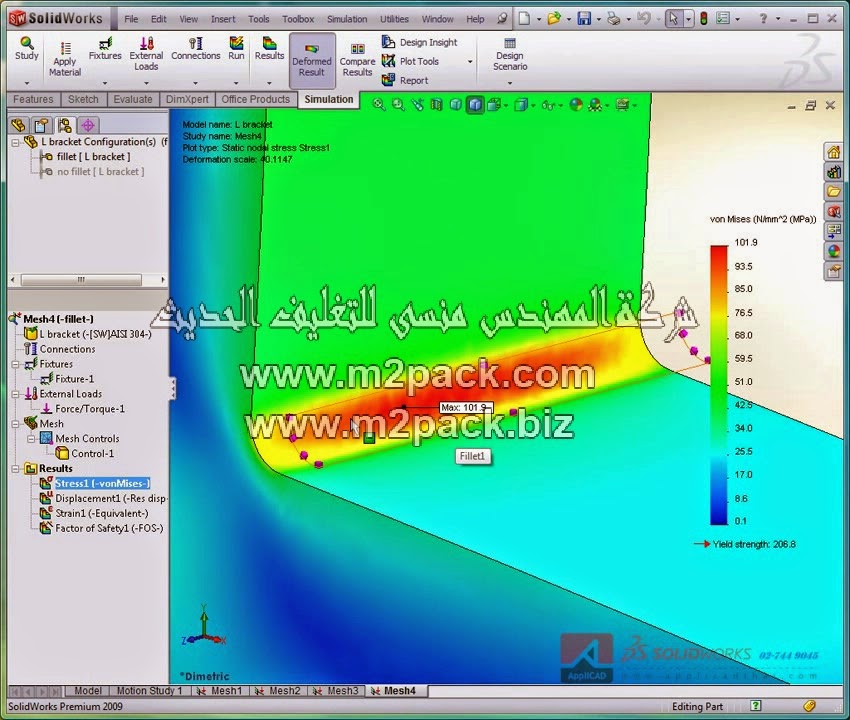Click the von Mises color legend bar

pos(719,385)
